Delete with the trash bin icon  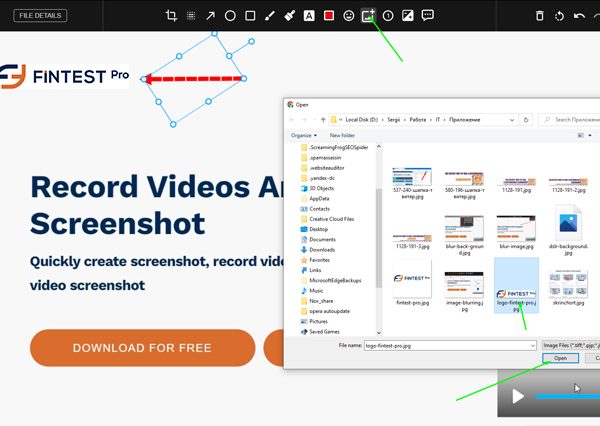[x=540, y=16]
